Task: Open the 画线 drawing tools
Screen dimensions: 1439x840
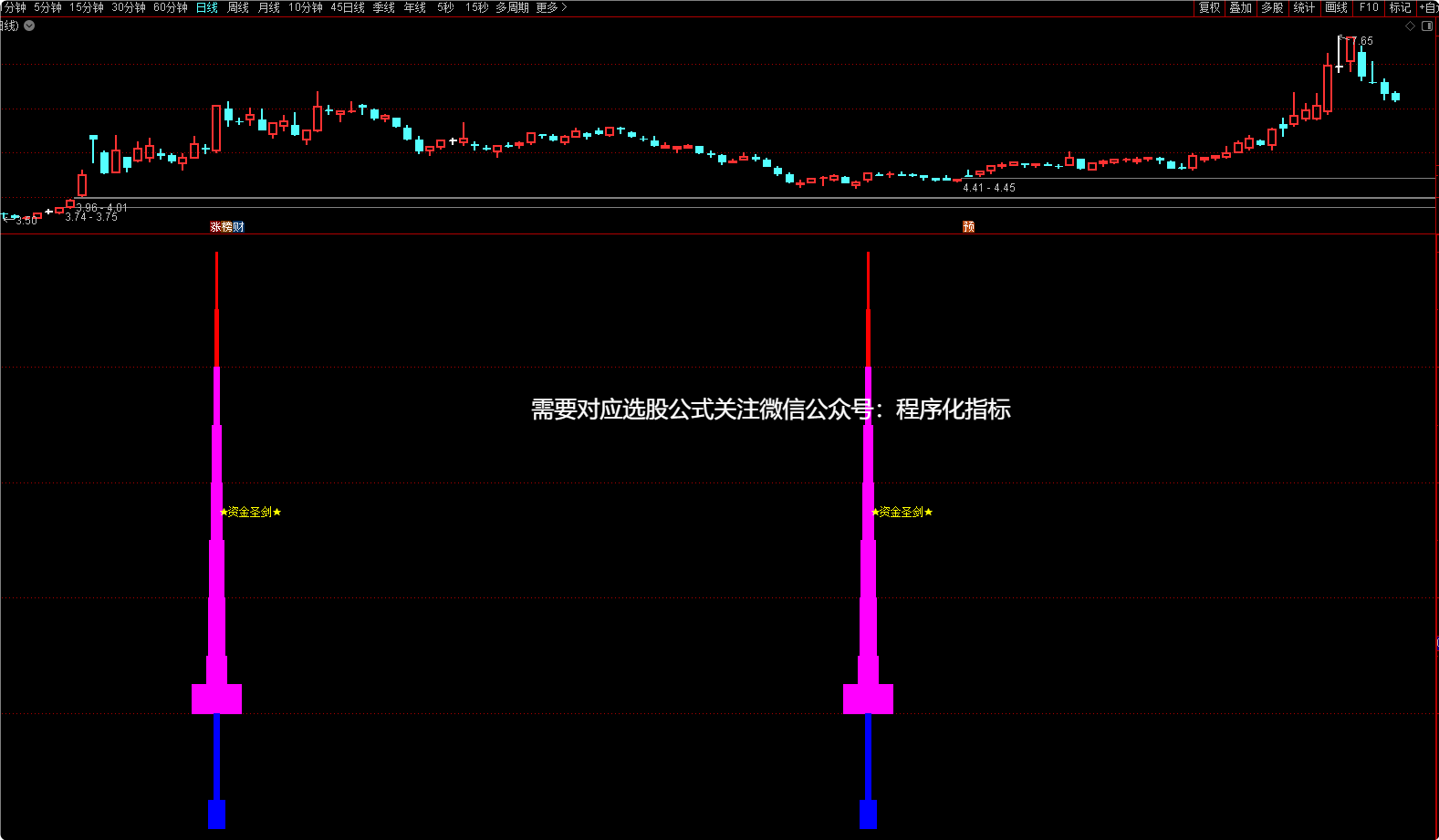Action: click(x=1336, y=7)
